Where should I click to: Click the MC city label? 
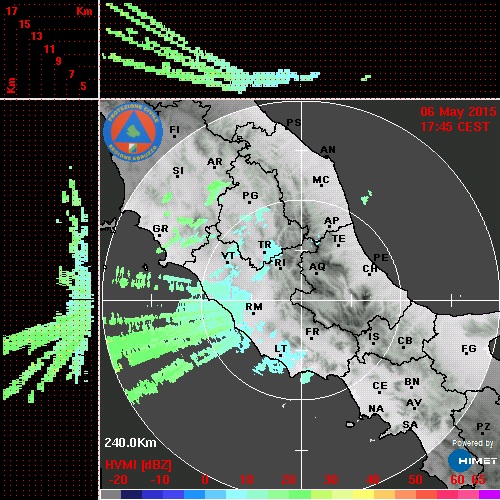pos(321,180)
